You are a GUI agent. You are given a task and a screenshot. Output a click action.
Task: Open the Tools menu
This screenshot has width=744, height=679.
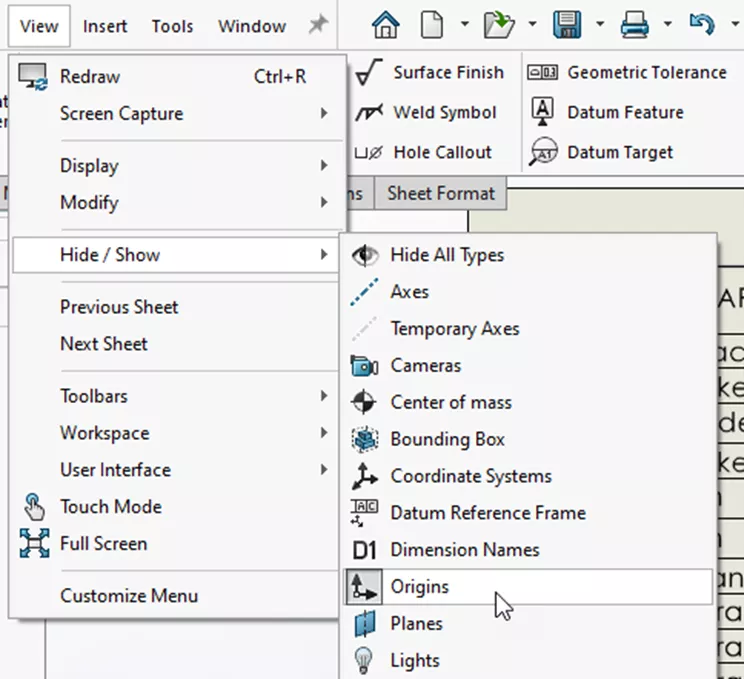pyautogui.click(x=172, y=26)
